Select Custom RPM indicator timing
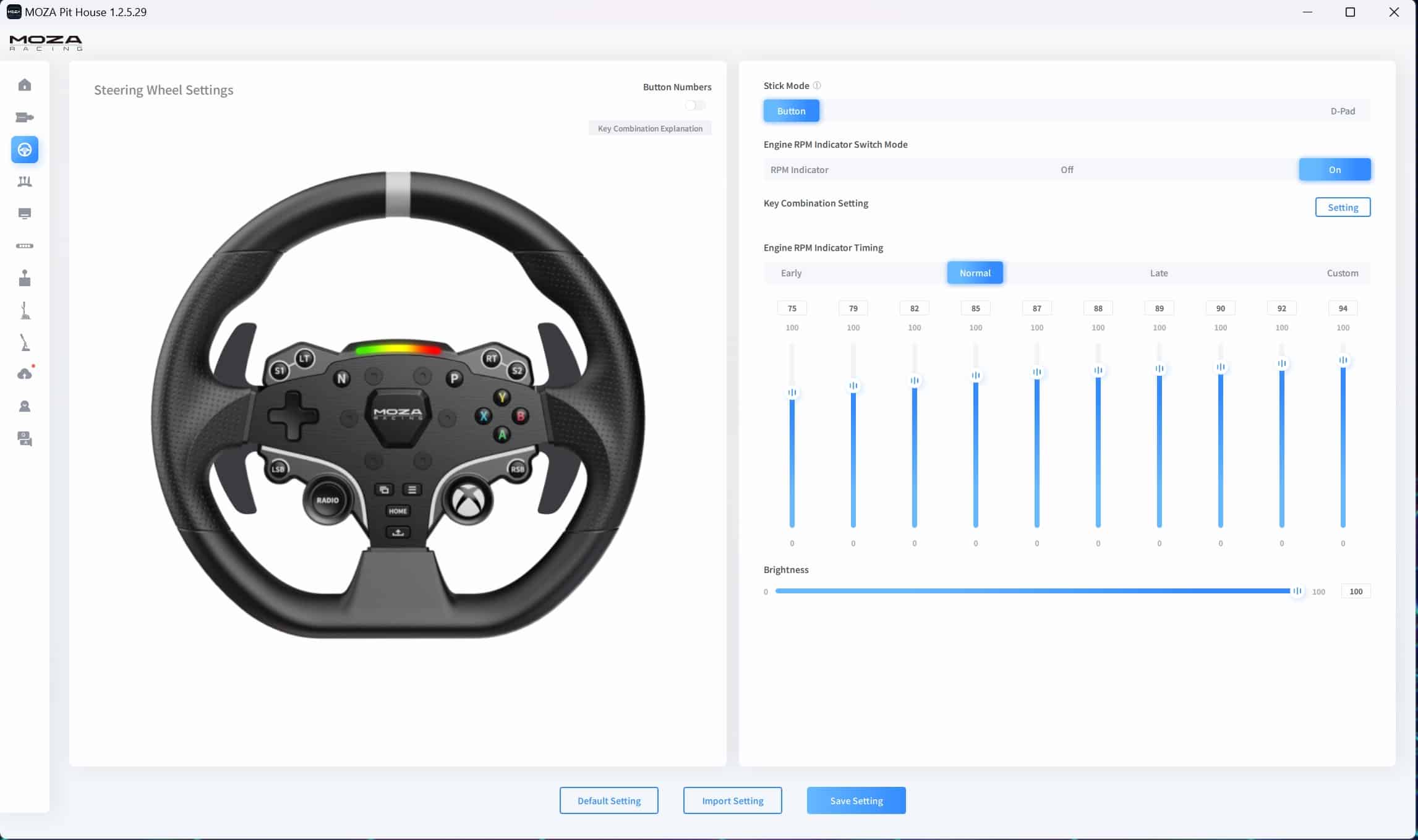The height and width of the screenshot is (840, 1418). [1343, 273]
